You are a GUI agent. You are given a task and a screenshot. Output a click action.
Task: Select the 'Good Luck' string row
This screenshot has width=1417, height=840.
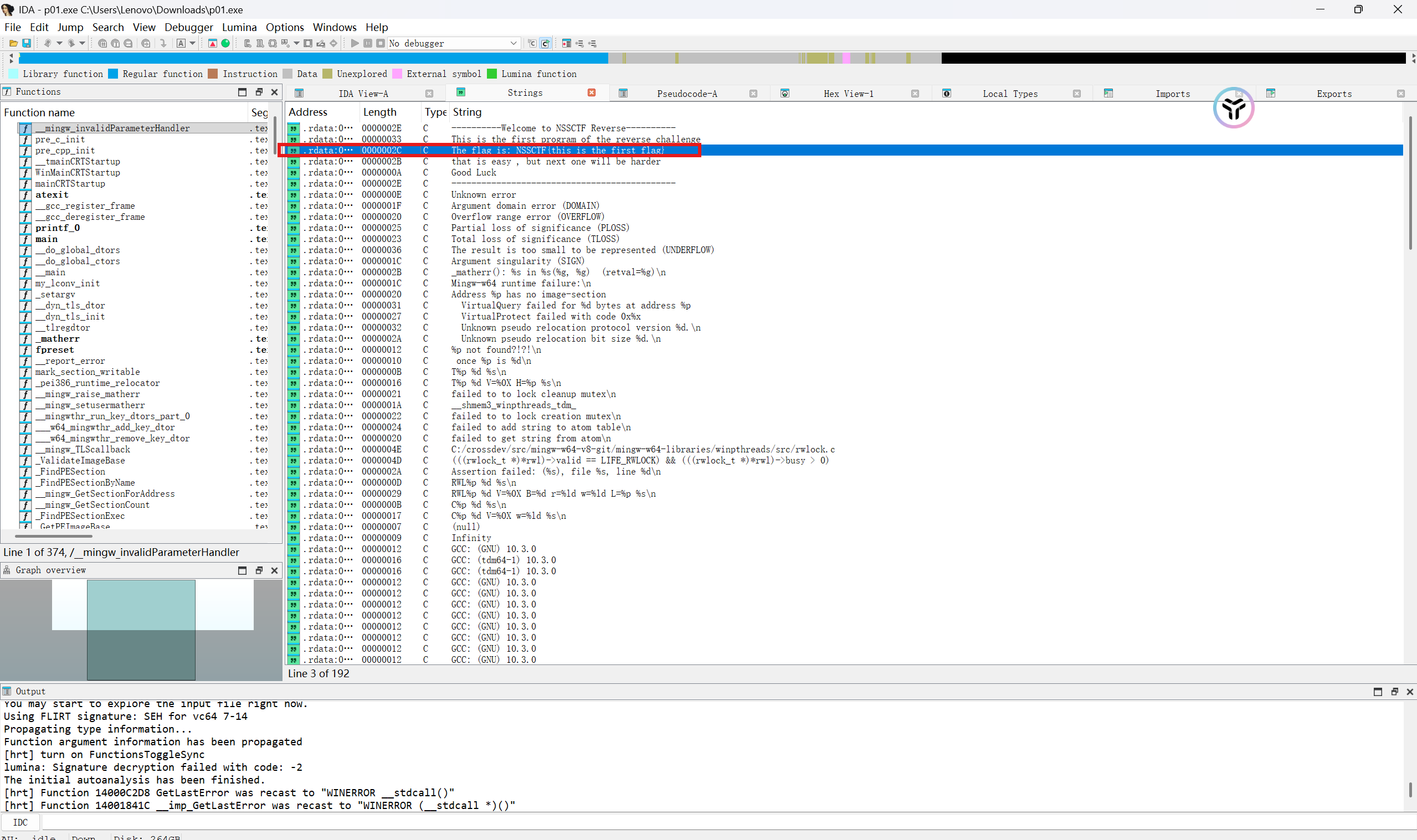pos(473,173)
